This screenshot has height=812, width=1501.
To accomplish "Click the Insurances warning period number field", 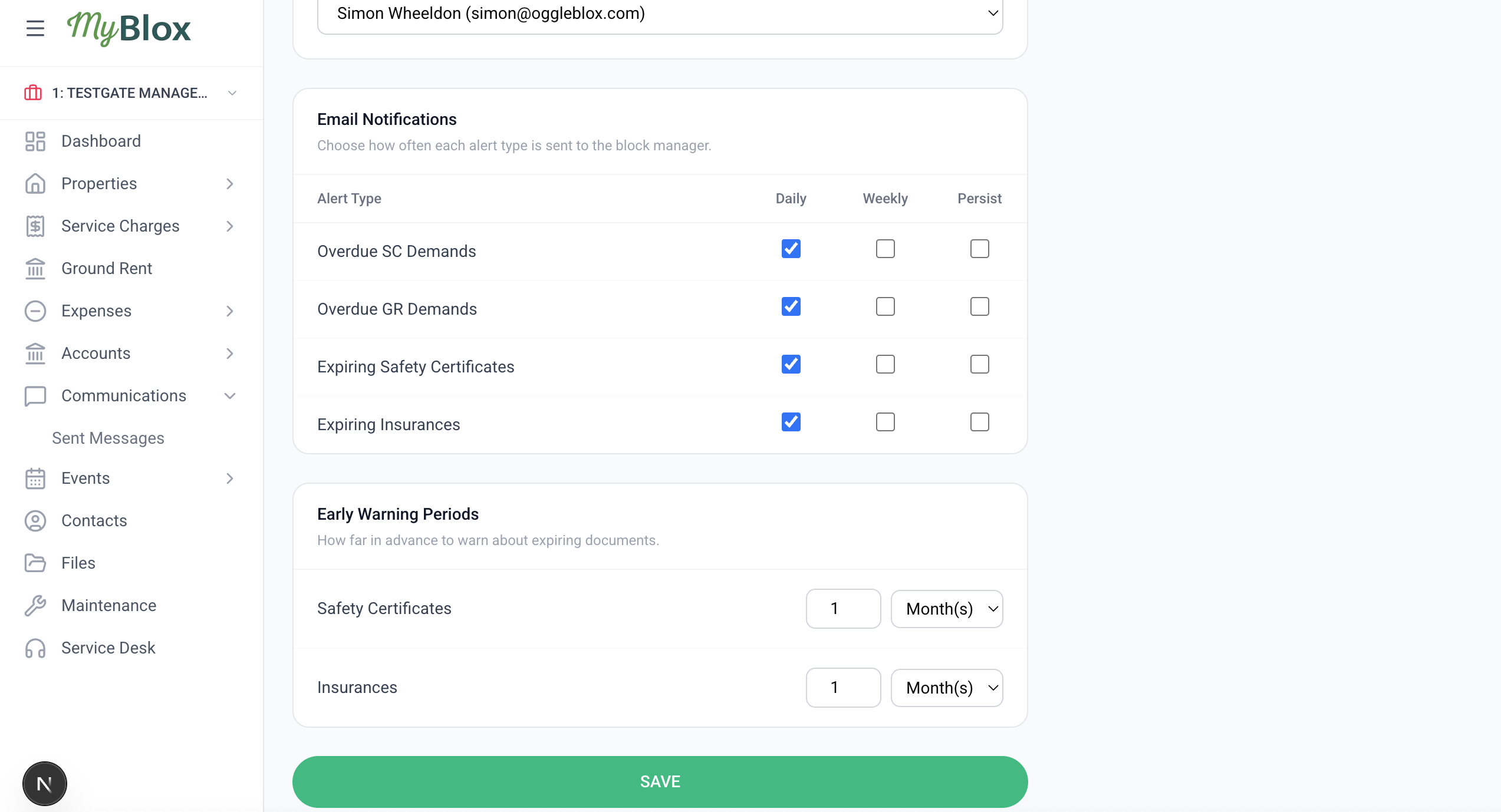I will click(842, 687).
